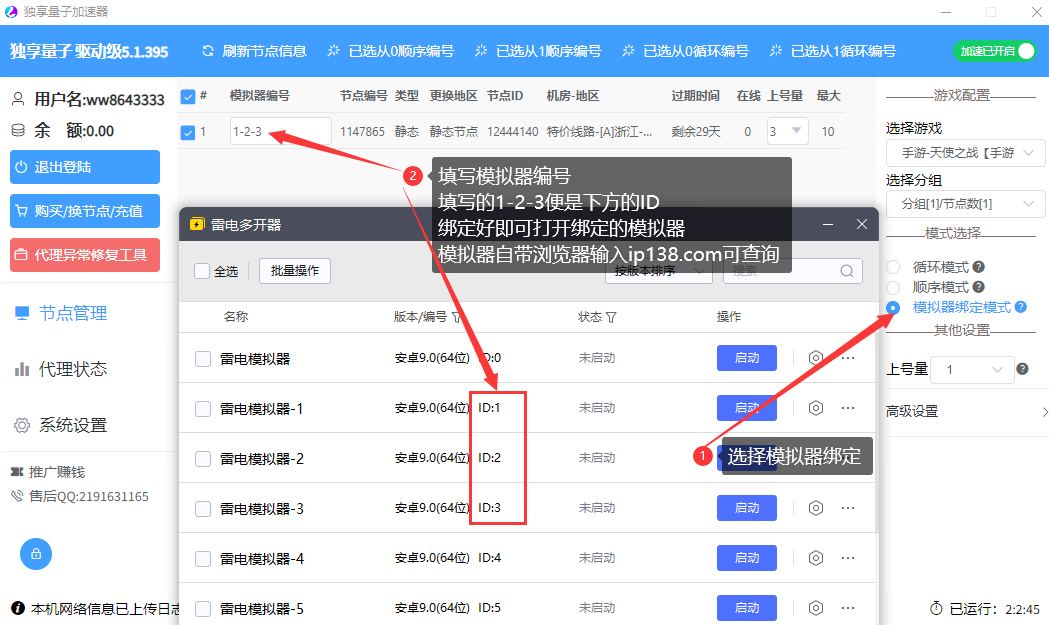The height and width of the screenshot is (625, 1049).
Task: Open the 上号量 dropdown under 其他设置
Action: pyautogui.click(x=972, y=369)
